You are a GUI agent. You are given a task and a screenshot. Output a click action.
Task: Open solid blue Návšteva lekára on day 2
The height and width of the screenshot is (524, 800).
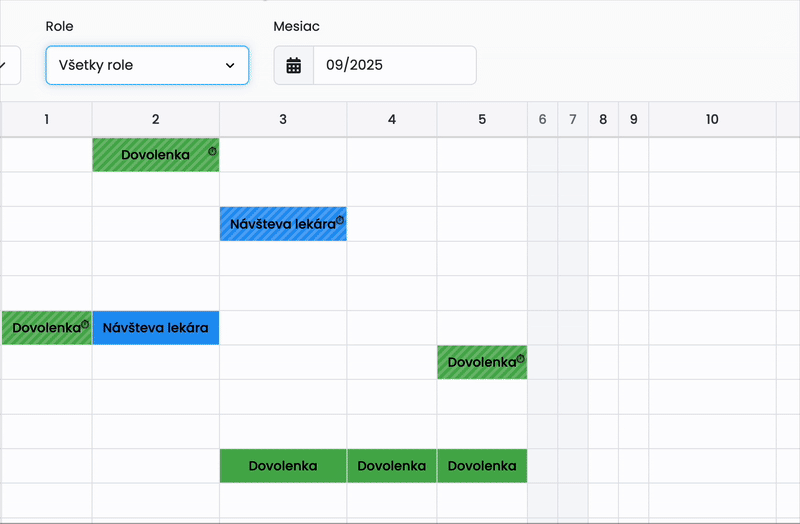155,328
